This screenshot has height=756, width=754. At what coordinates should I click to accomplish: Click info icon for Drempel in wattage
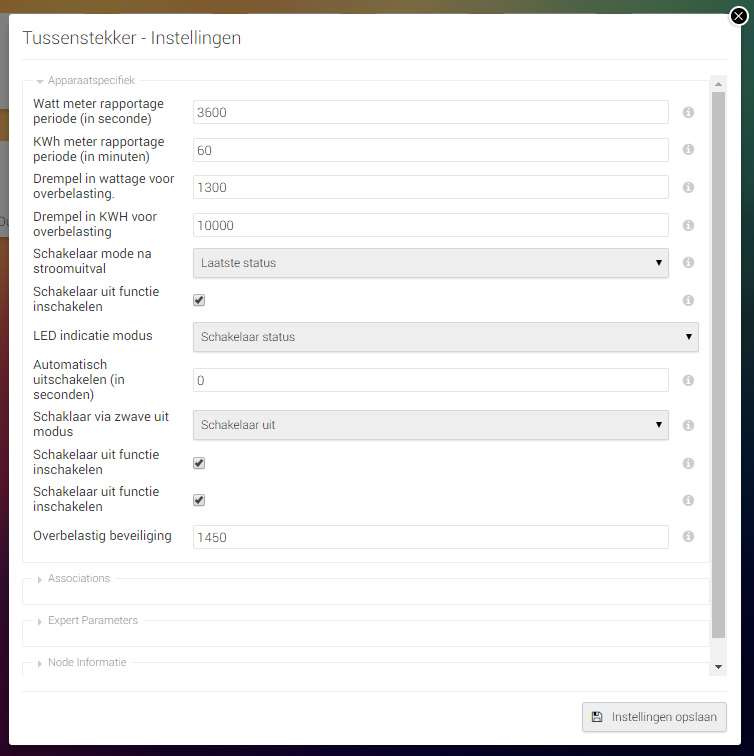point(688,188)
